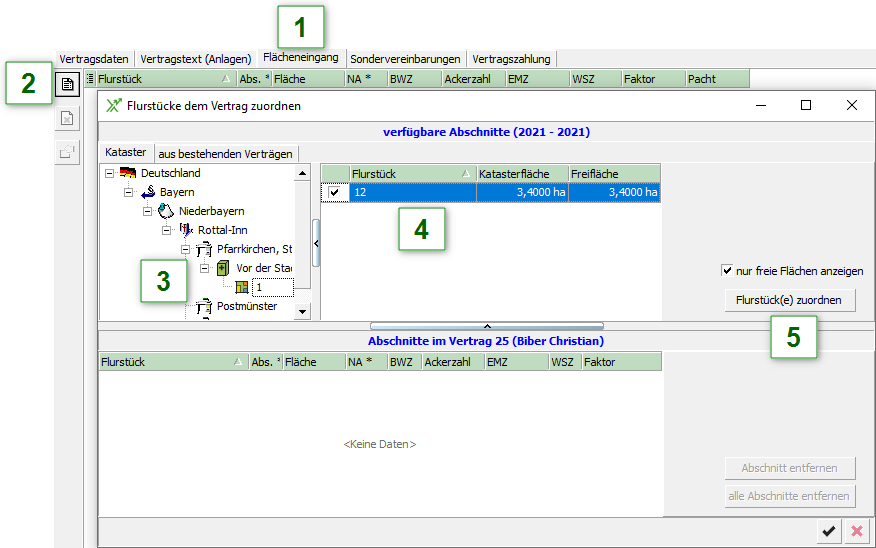
Task: Click 'Flurstück(e) zuordnen' button
Action: pyautogui.click(x=789, y=300)
